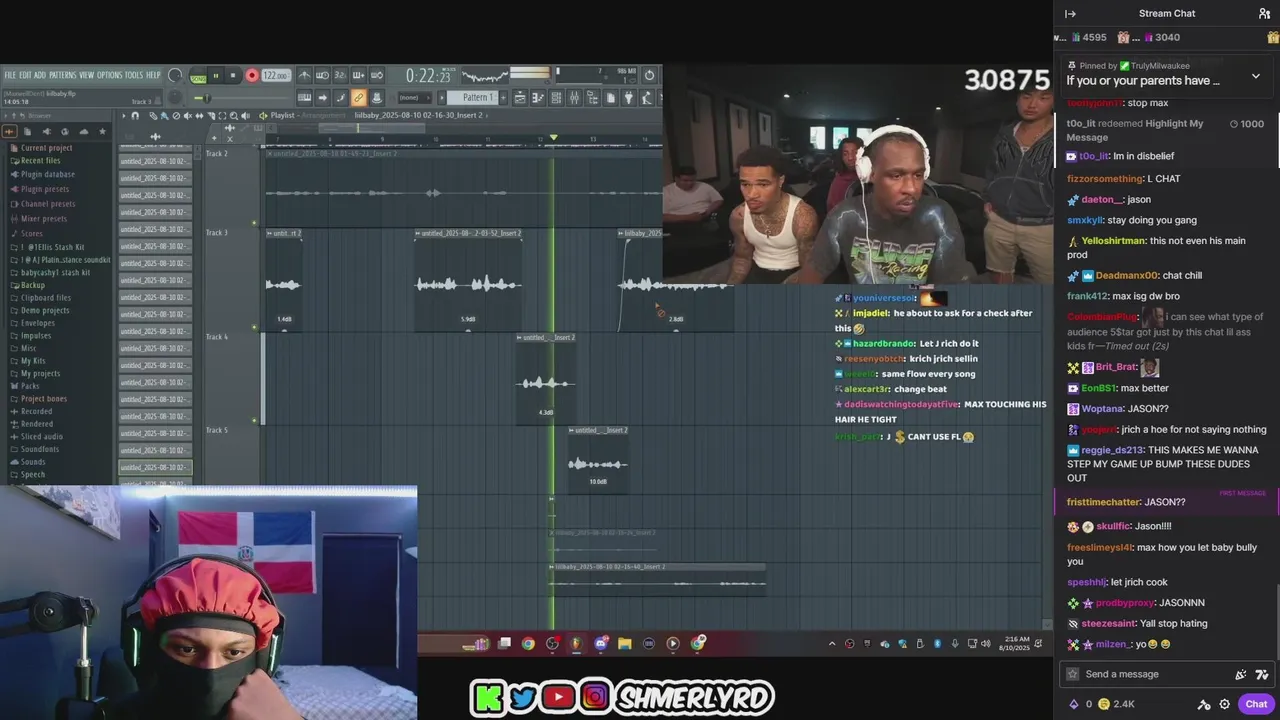Click the purple Chat button

pyautogui.click(x=1256, y=704)
